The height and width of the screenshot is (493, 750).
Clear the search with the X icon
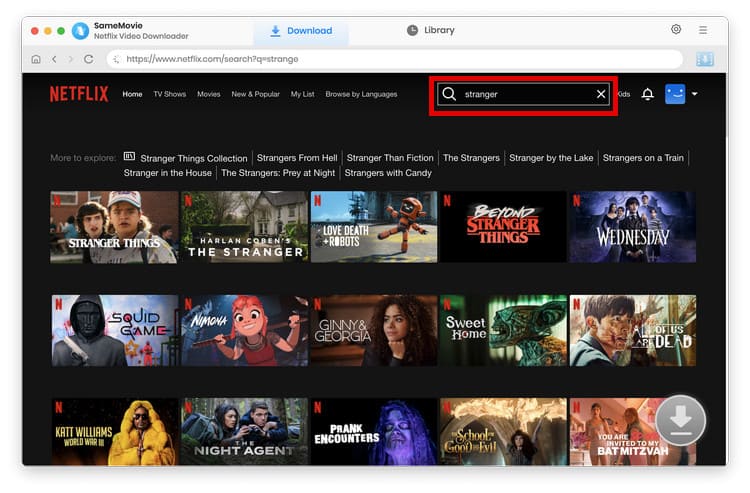coord(601,94)
